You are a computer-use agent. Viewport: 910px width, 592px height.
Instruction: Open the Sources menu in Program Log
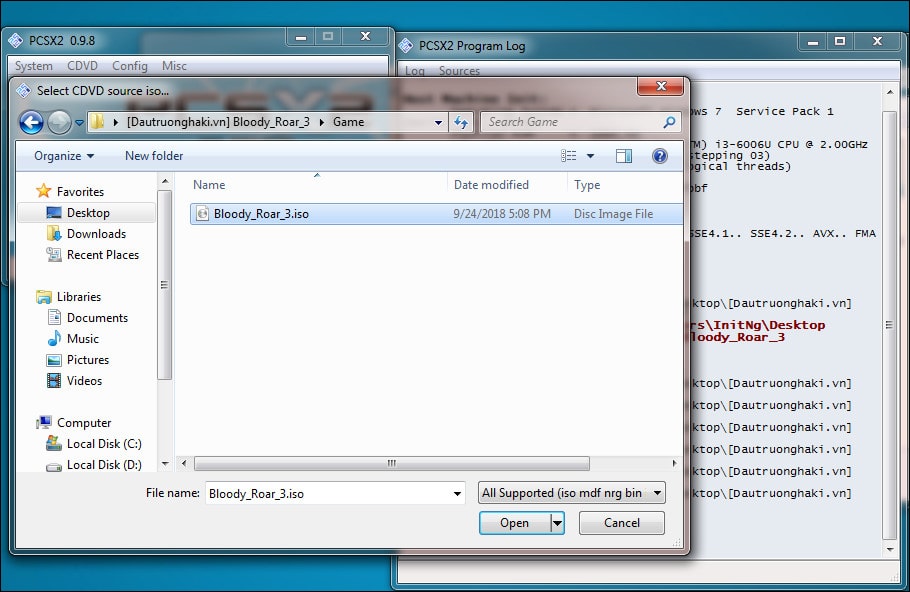459,71
